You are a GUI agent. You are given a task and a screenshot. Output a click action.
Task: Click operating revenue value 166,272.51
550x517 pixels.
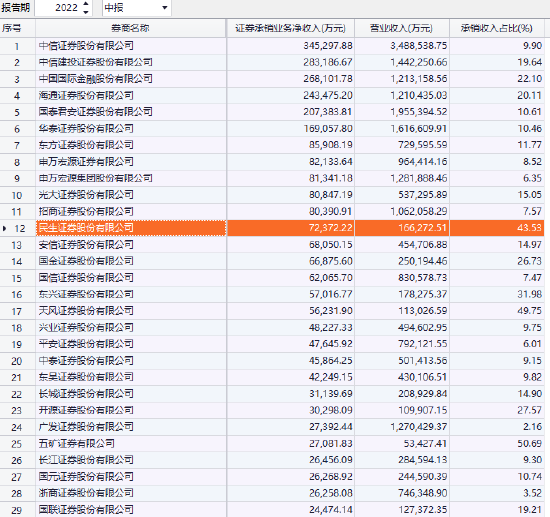pos(423,228)
